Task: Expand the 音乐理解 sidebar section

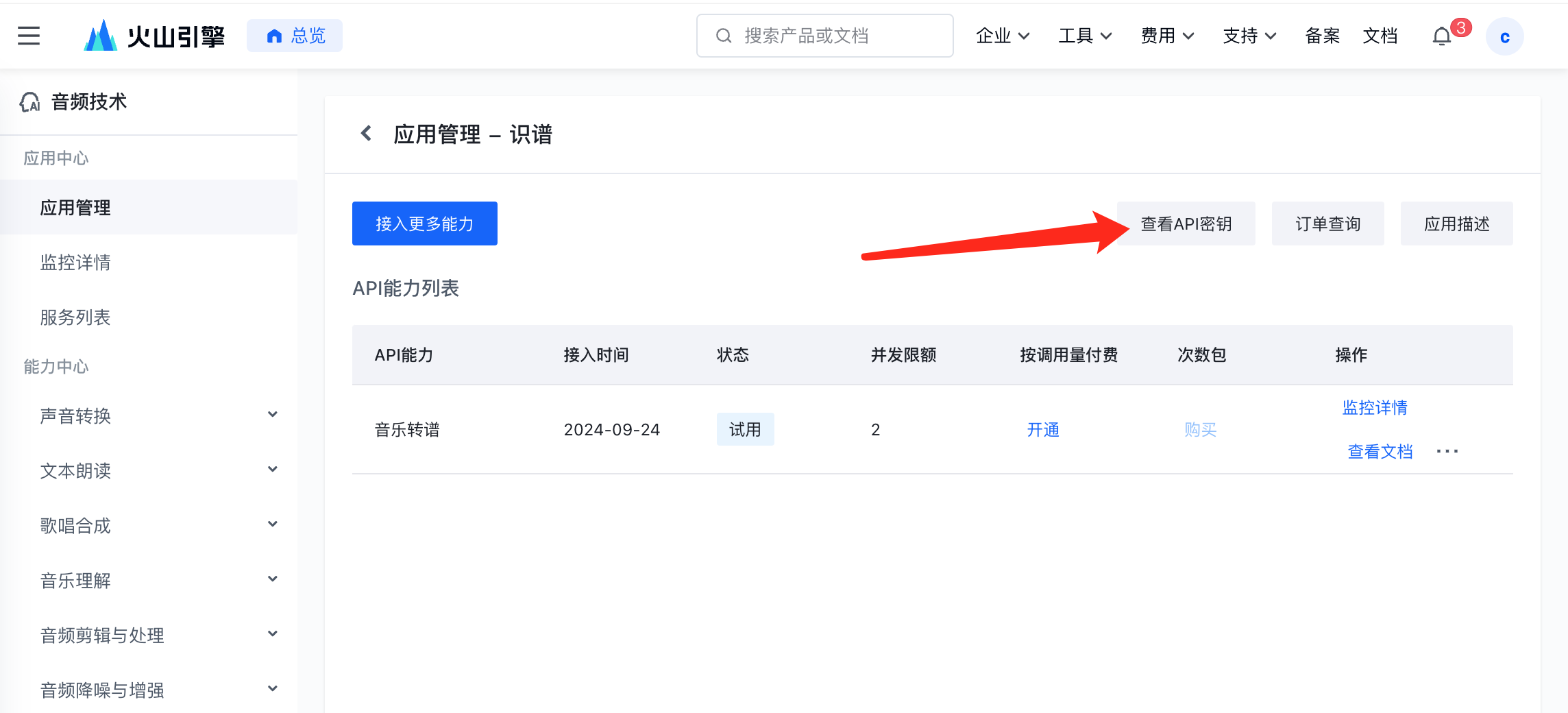Action: tap(272, 579)
